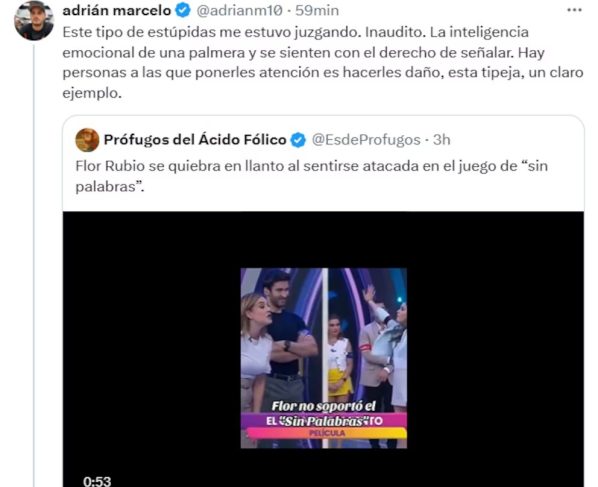Click the Flor no soportó caption overlay

[323, 407]
